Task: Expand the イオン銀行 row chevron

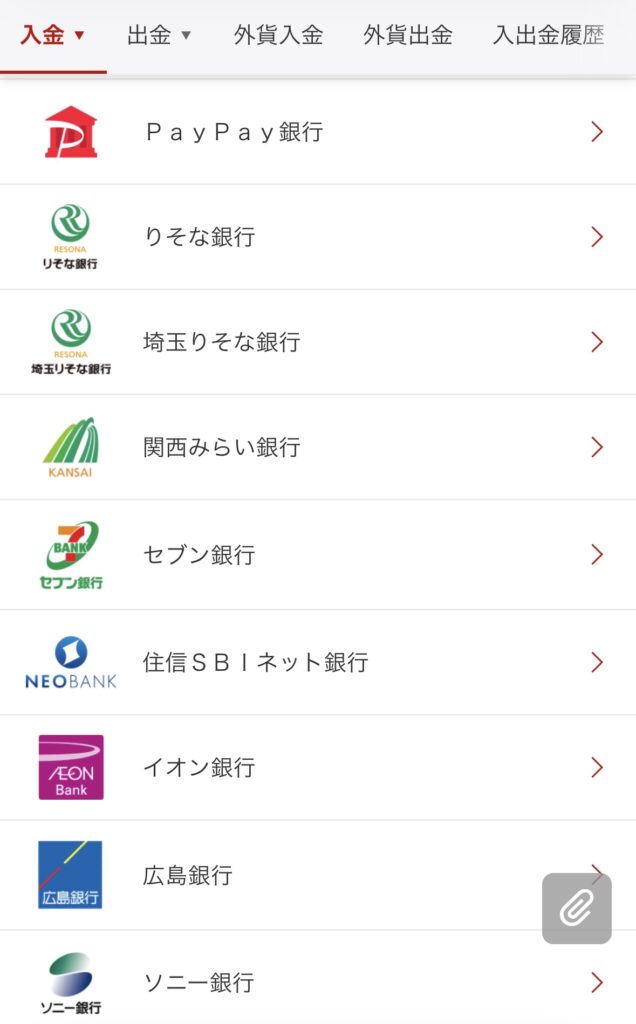Action: [x=597, y=767]
